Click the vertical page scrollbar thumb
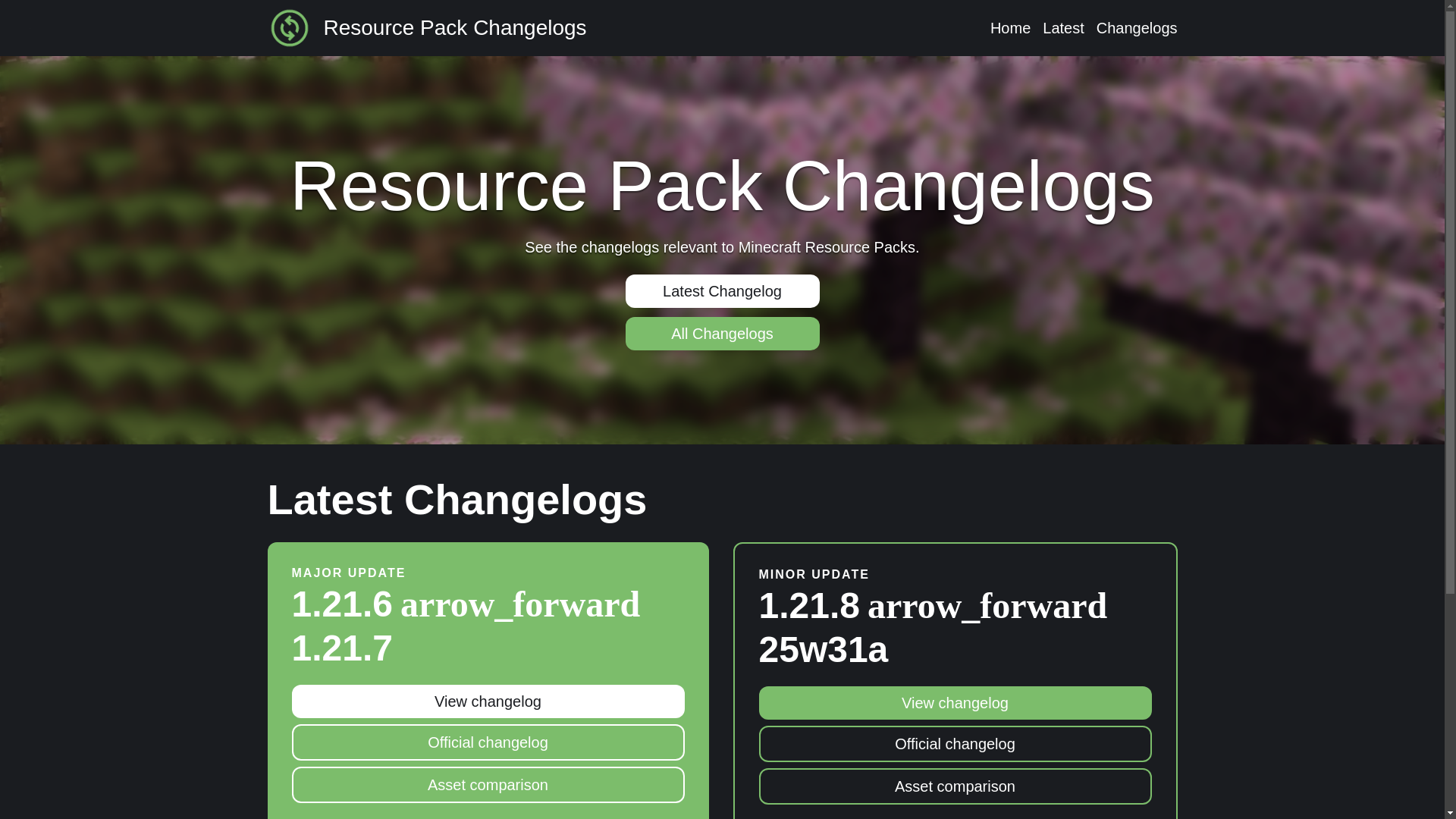The width and height of the screenshot is (1456, 819). pos(1450,303)
